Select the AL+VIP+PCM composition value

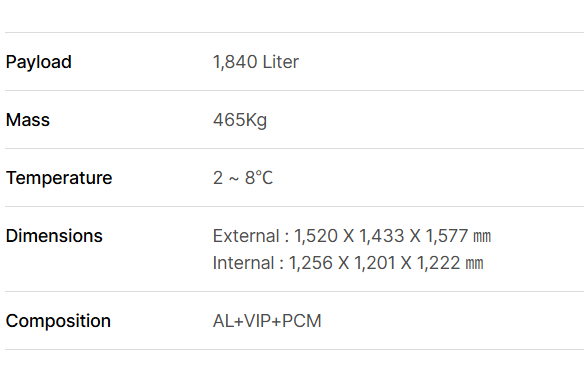[x=267, y=321]
